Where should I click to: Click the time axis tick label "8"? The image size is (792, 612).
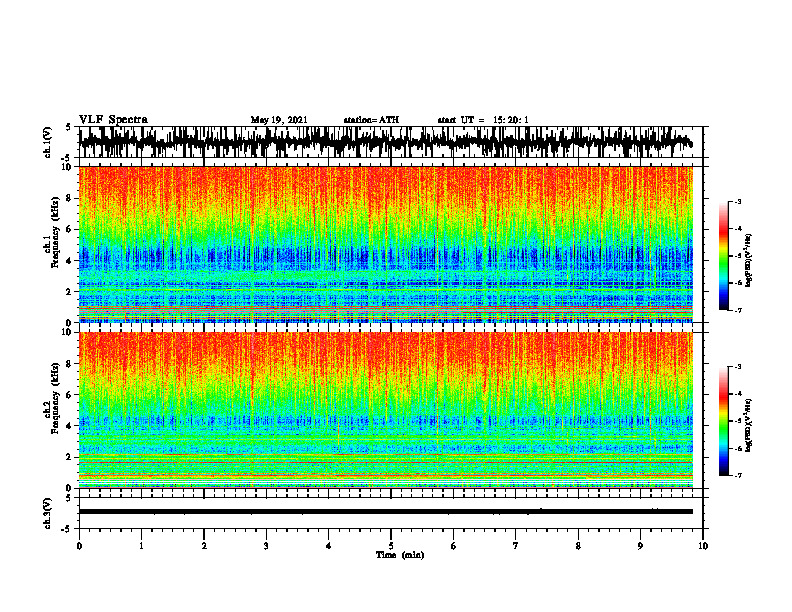pyautogui.click(x=578, y=546)
